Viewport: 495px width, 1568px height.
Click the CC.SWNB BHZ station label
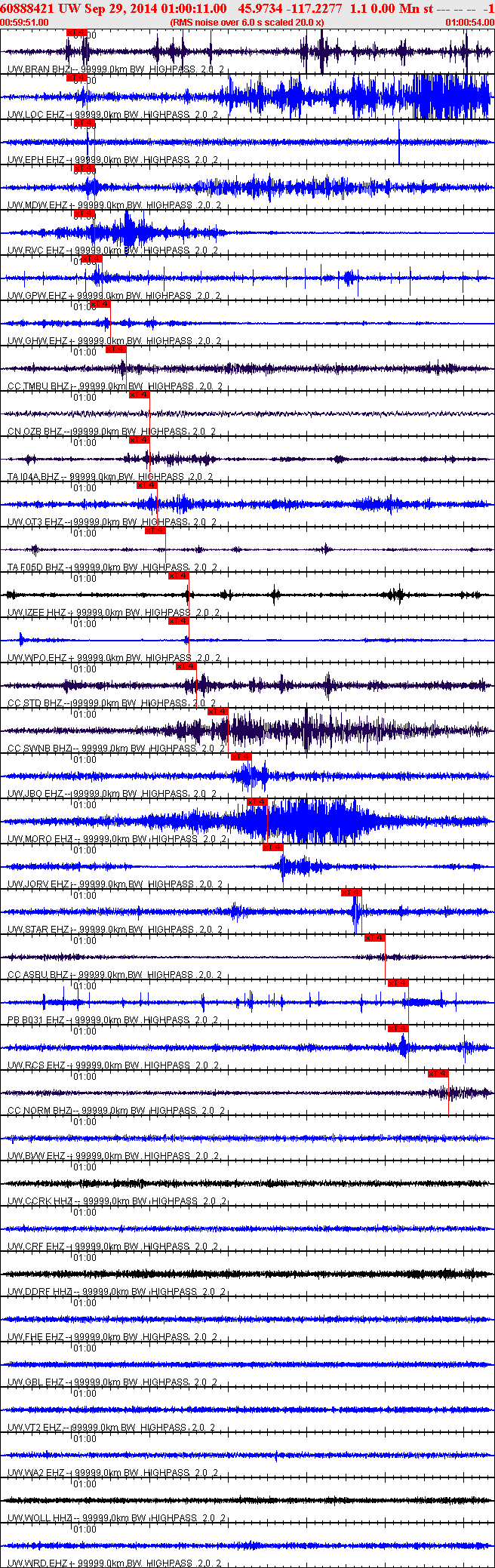tap(40, 749)
